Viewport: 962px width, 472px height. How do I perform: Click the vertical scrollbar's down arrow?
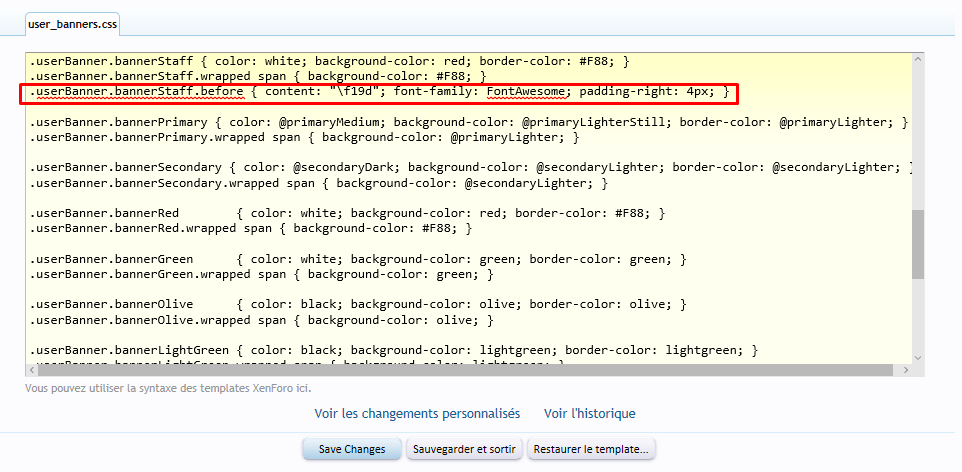(x=918, y=356)
